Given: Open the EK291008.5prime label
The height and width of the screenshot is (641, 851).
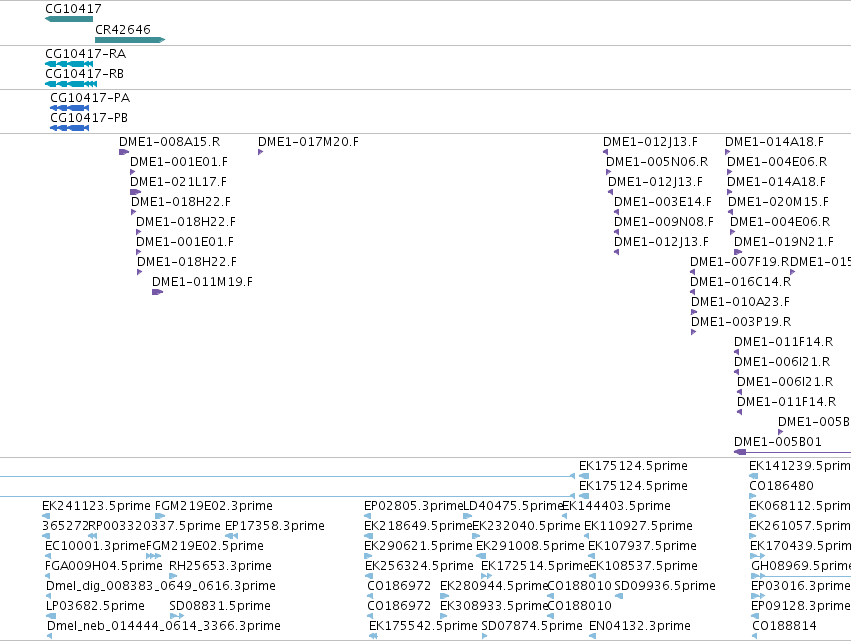Looking at the screenshot, I should tap(530, 546).
